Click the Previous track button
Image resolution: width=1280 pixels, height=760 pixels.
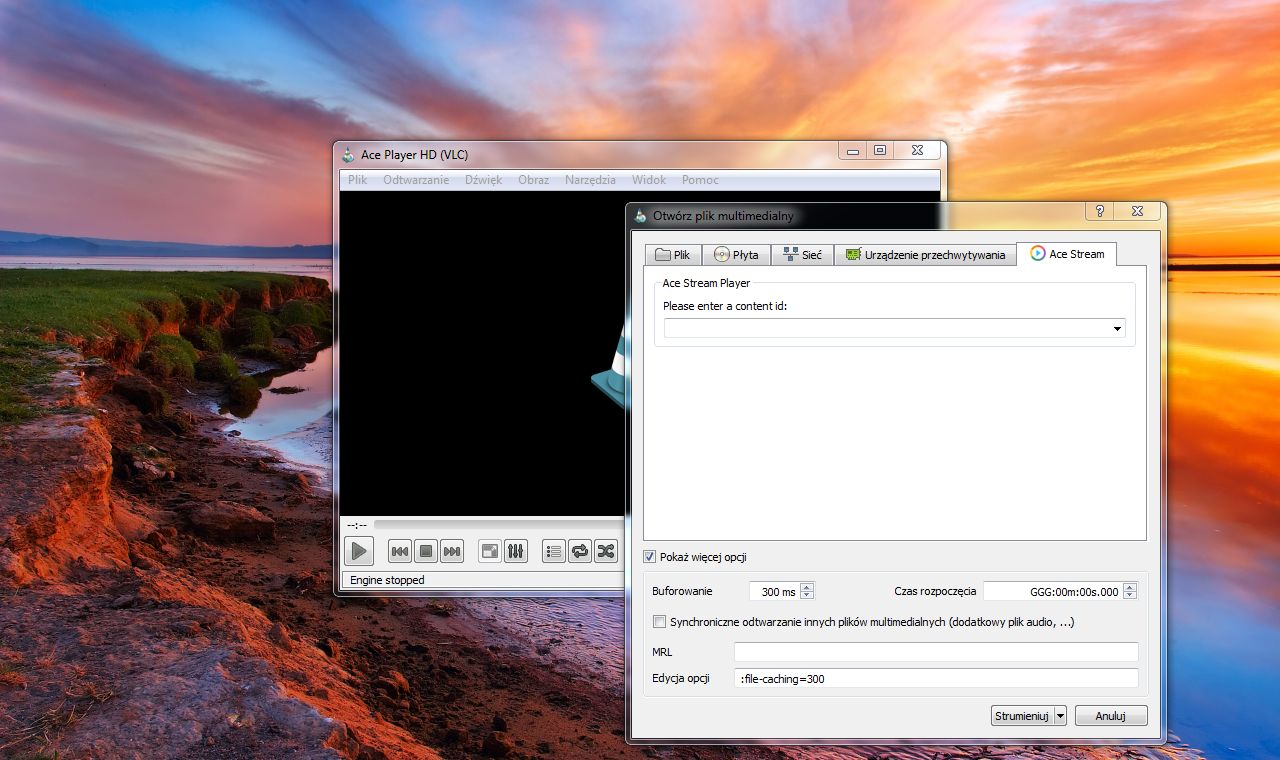[x=400, y=551]
